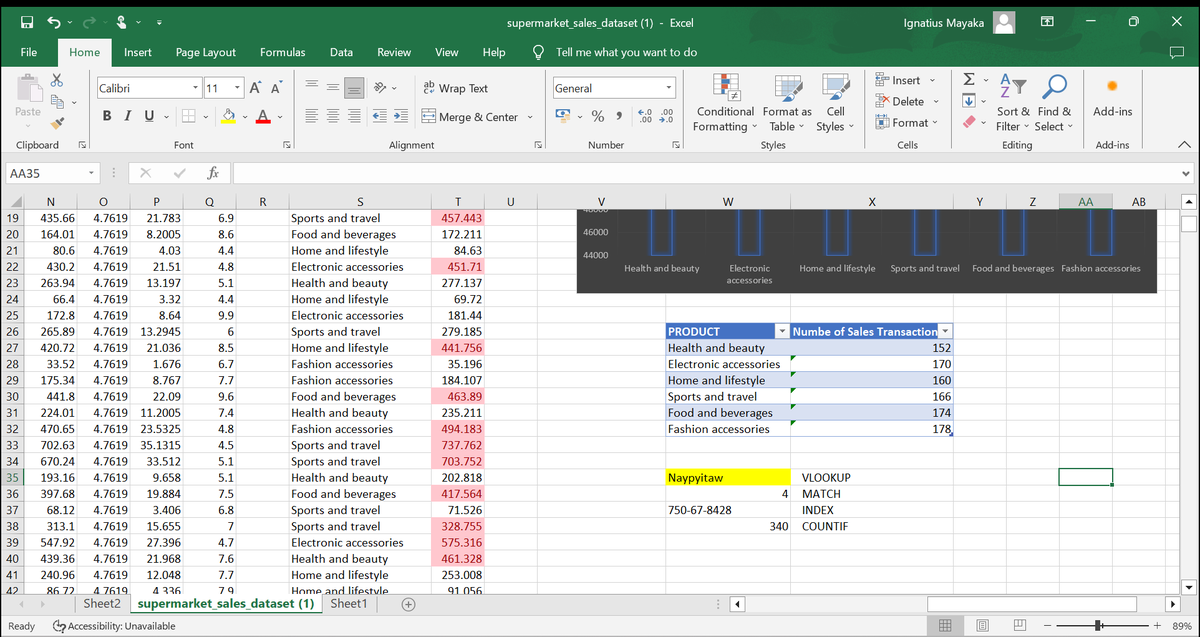Toggle Bold formatting

coord(106,117)
